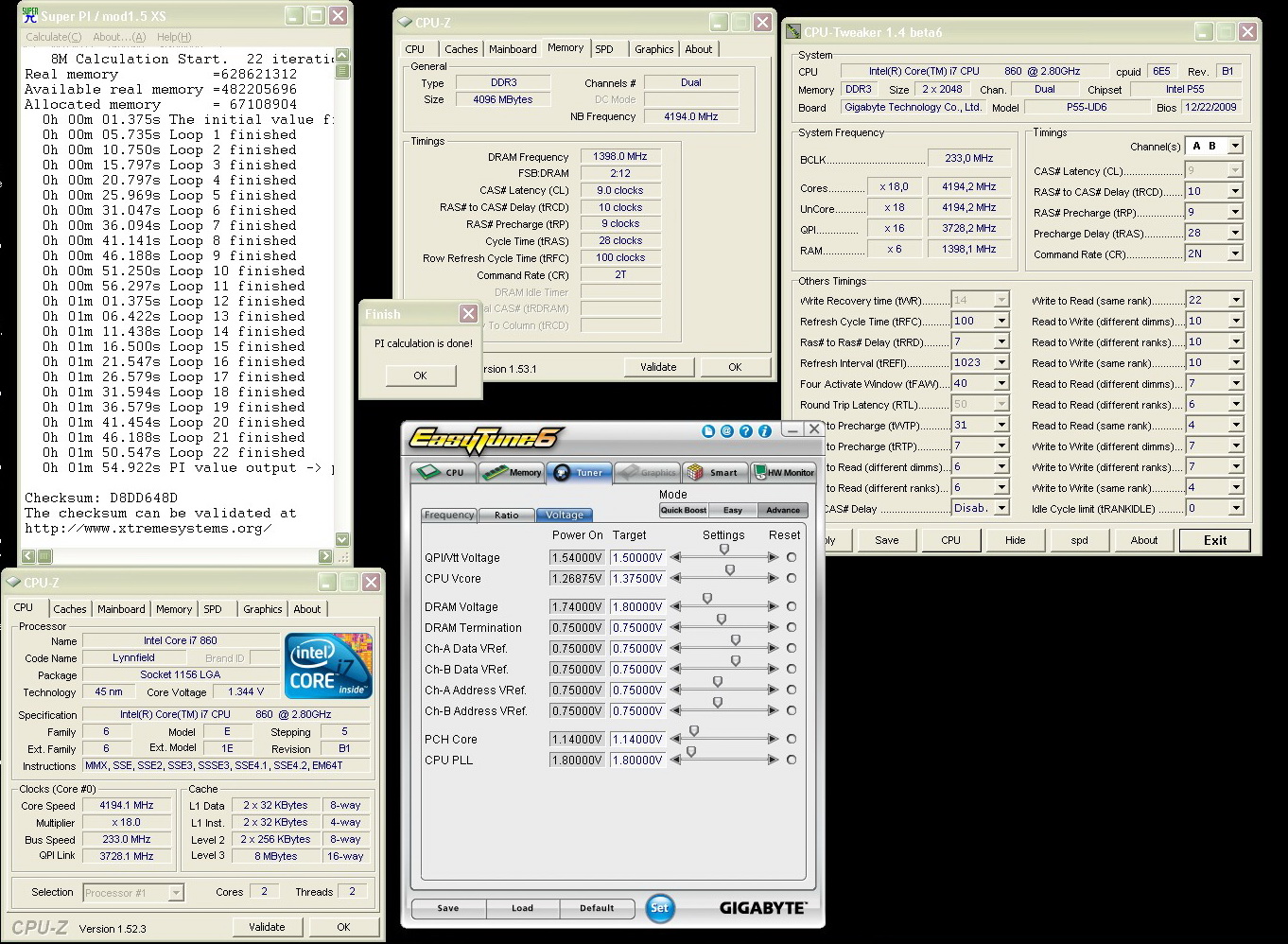Click the CPU PLL slider thumb
Screen dimensions: 1288x944
tap(691, 752)
